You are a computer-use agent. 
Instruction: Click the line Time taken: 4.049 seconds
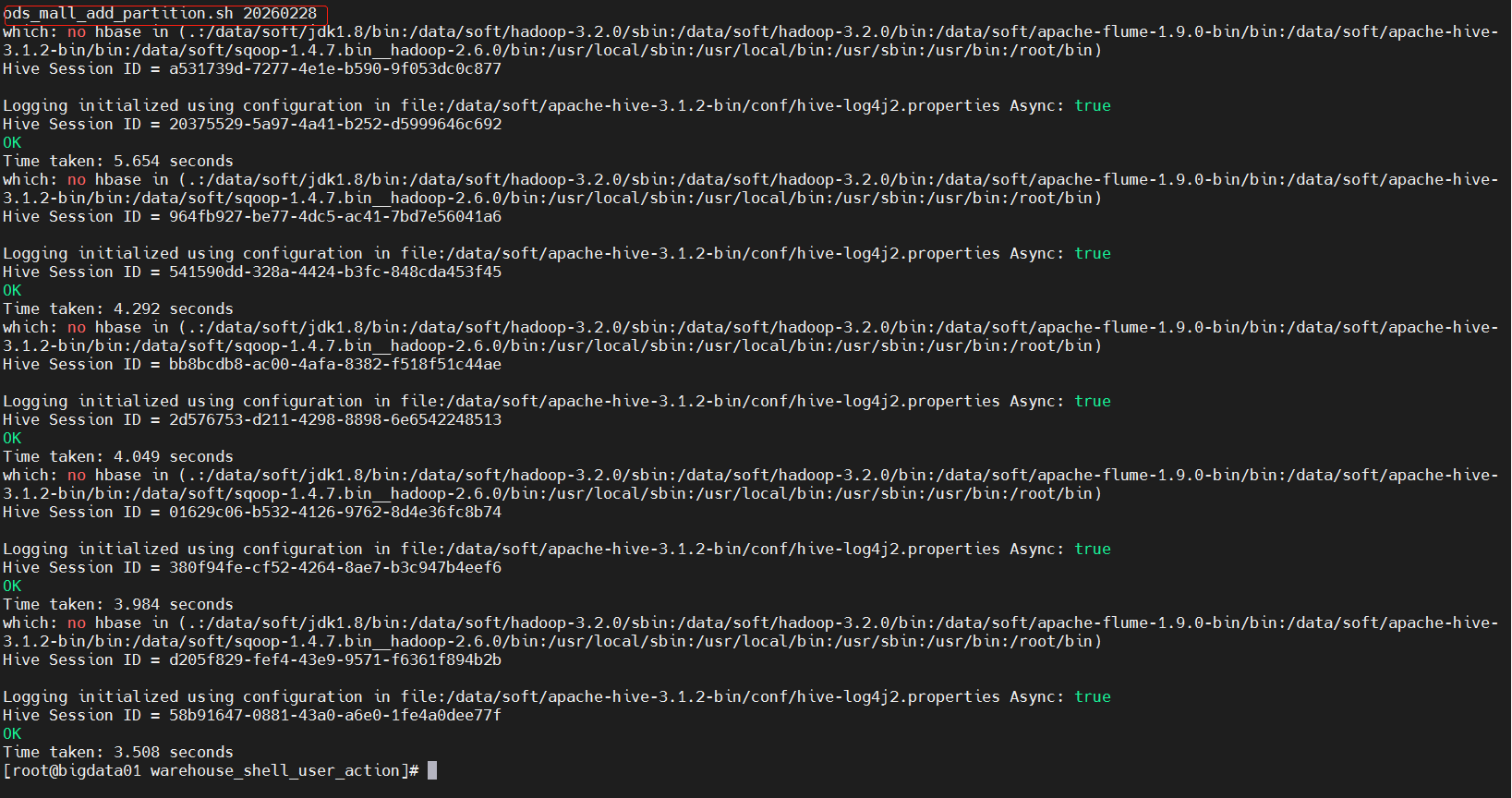coord(118,456)
